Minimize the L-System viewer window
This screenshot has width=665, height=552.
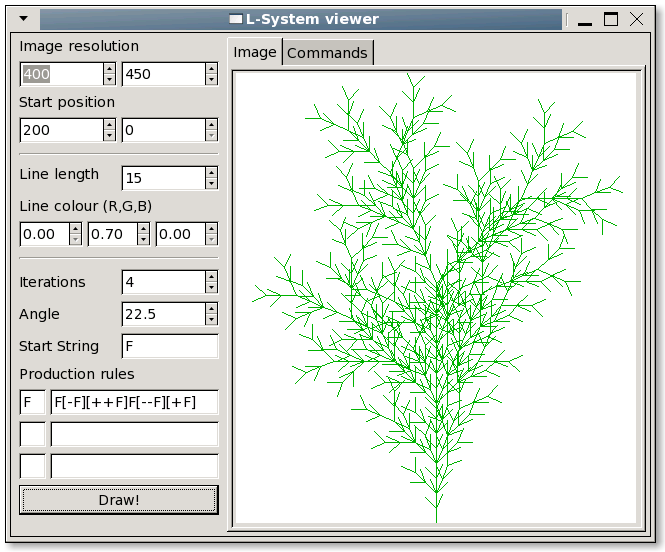(x=585, y=20)
